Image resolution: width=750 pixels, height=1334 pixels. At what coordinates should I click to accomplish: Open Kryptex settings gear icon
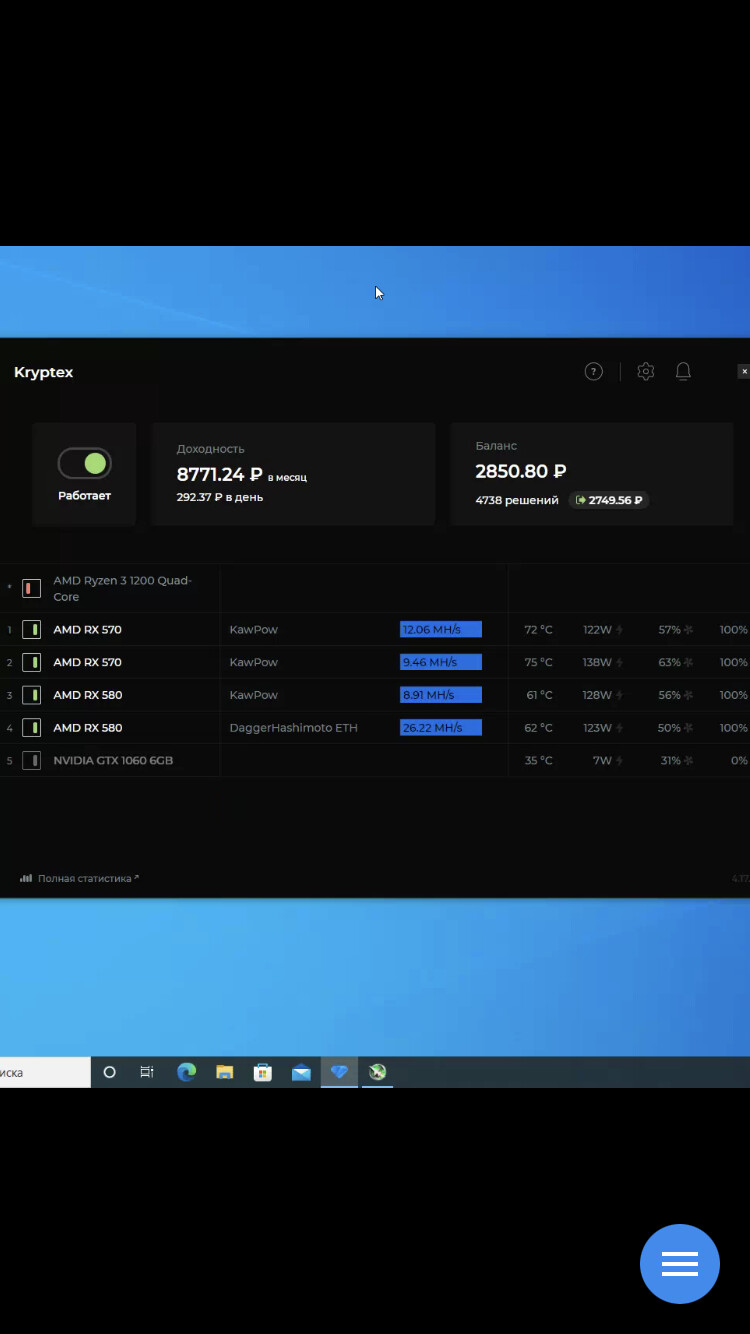coord(646,372)
